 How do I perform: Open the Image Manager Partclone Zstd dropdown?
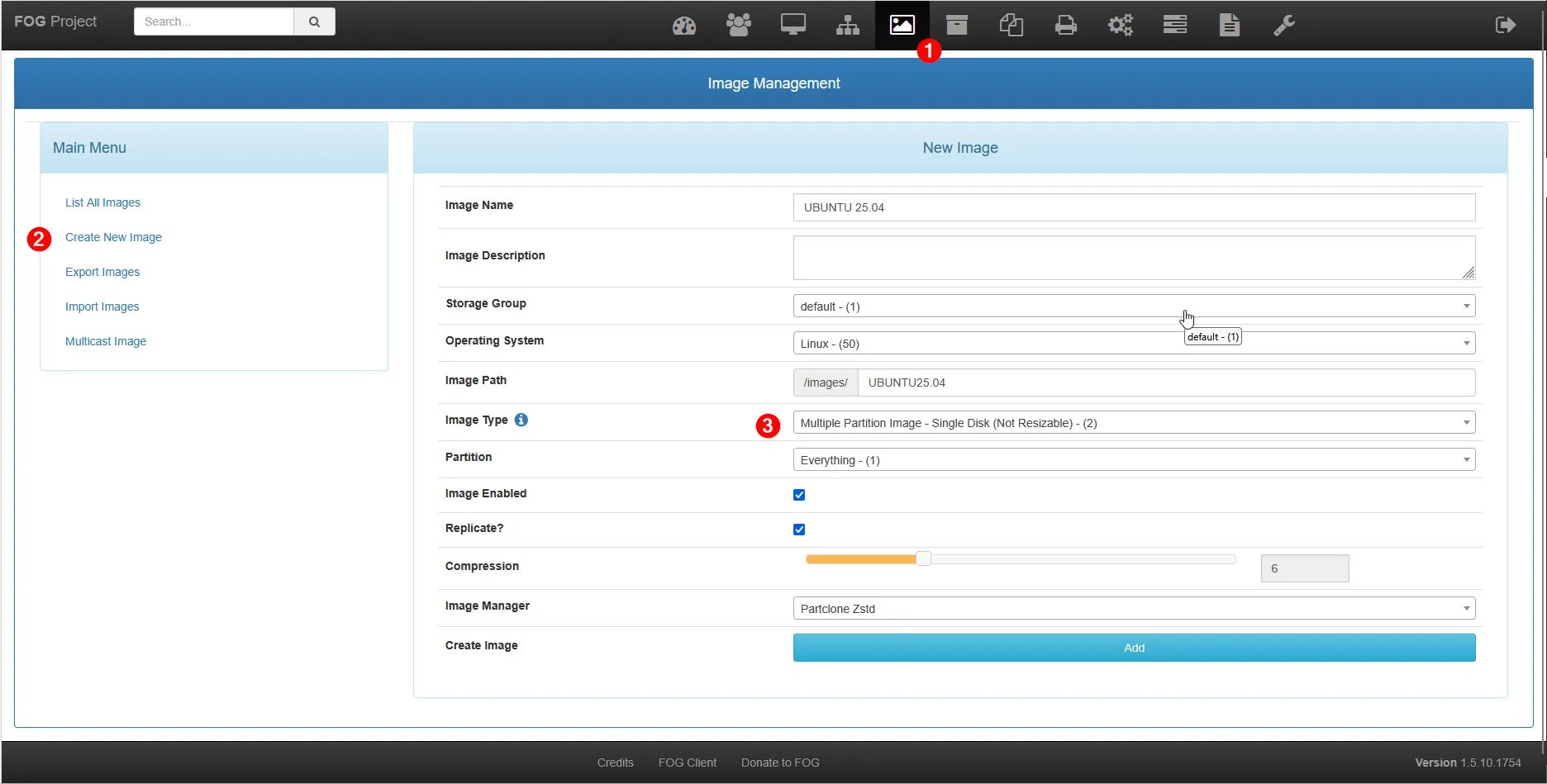tap(1134, 609)
